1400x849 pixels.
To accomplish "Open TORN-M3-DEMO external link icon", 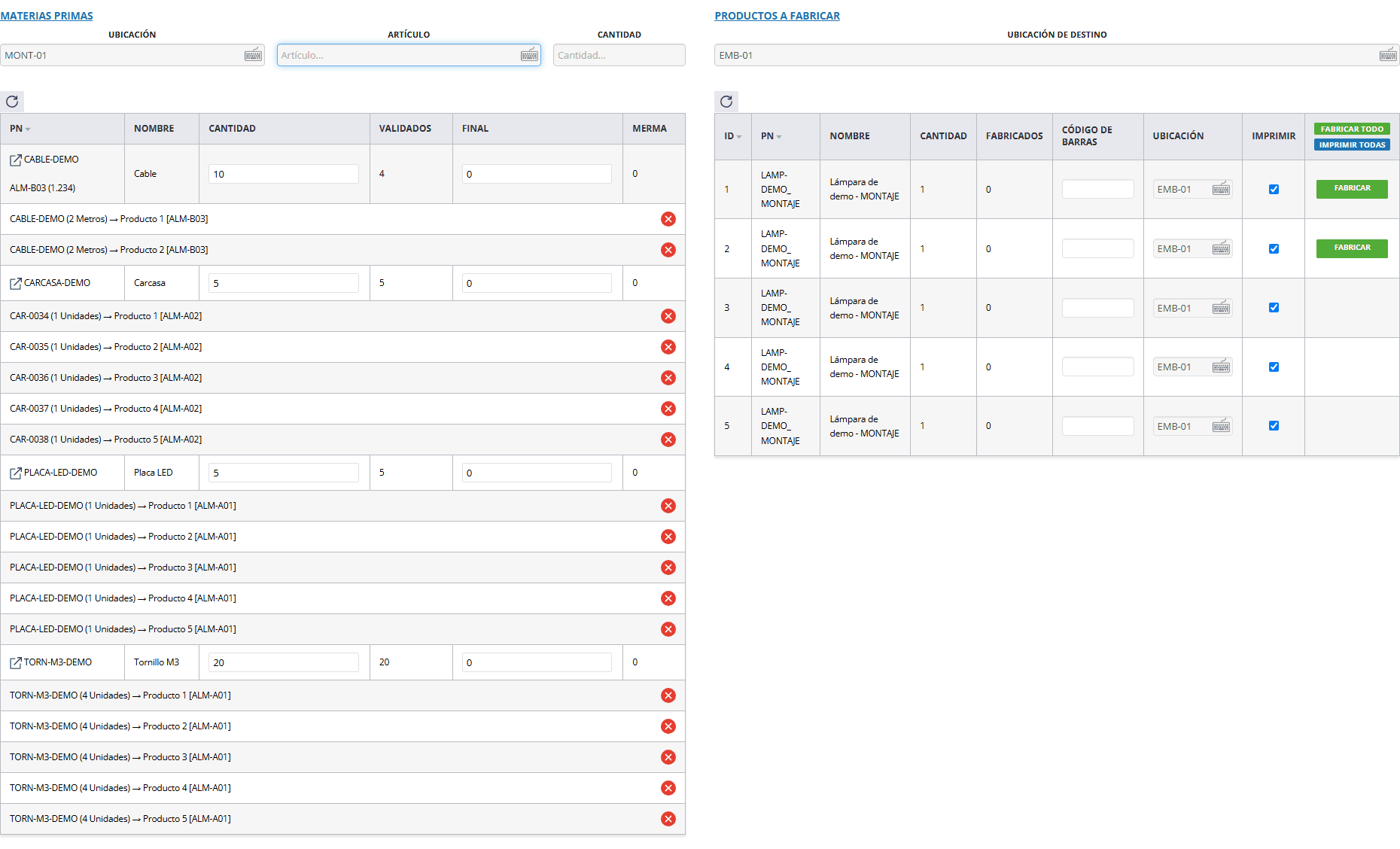I will point(15,662).
